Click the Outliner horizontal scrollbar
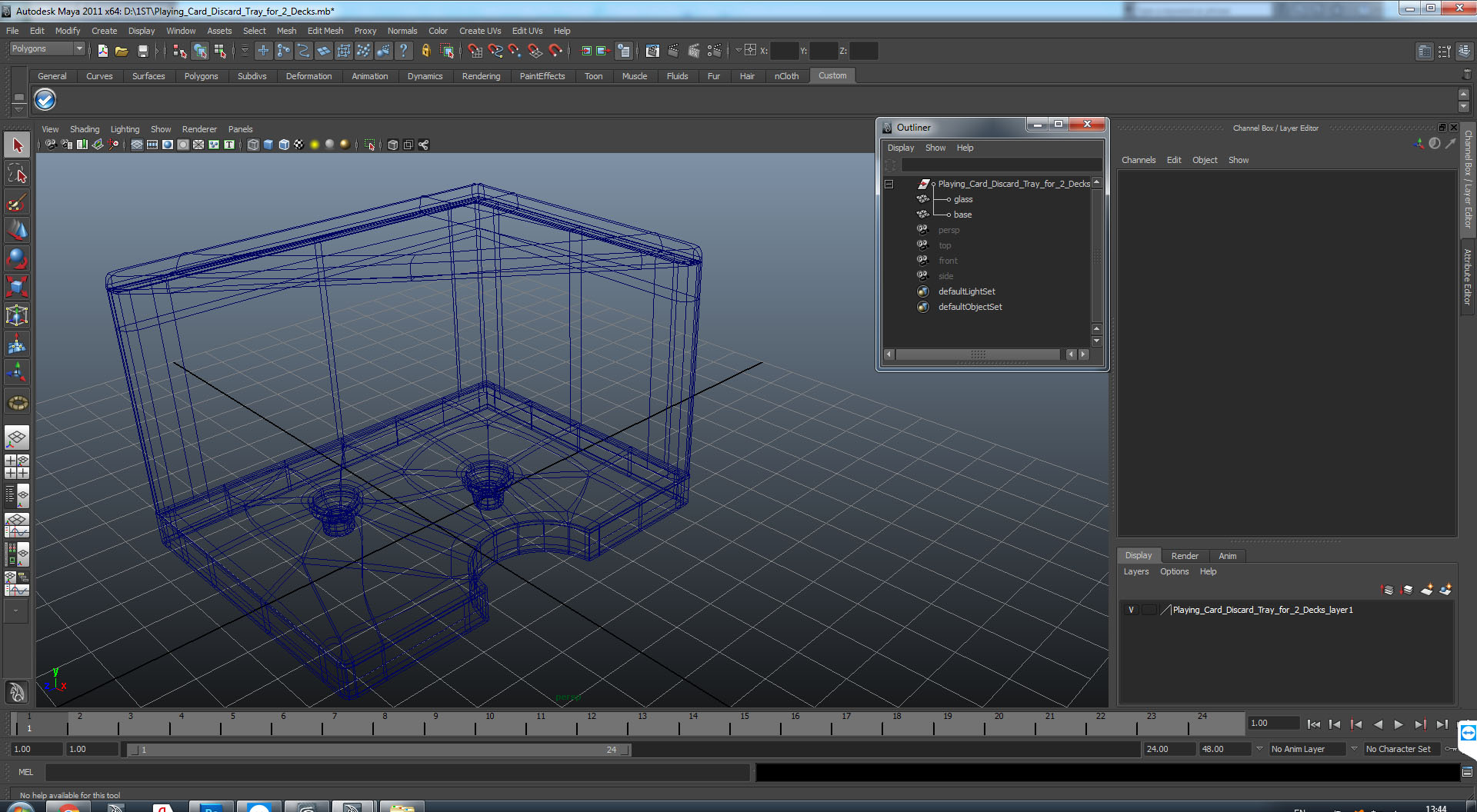Viewport: 1477px width, 812px height. pyautogui.click(x=978, y=354)
